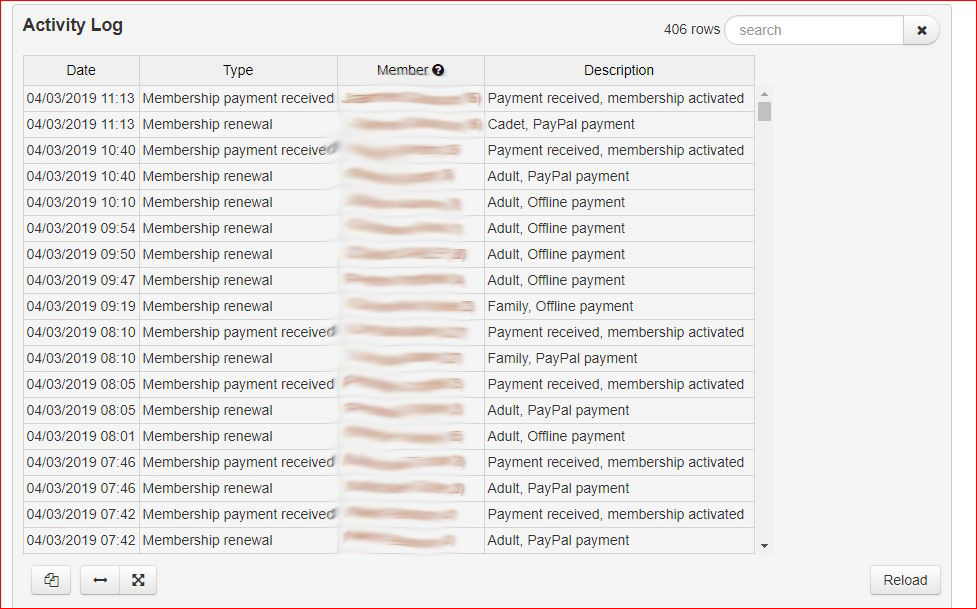Click the Reload button
Viewport: 977px width, 609px height.
[x=905, y=580]
